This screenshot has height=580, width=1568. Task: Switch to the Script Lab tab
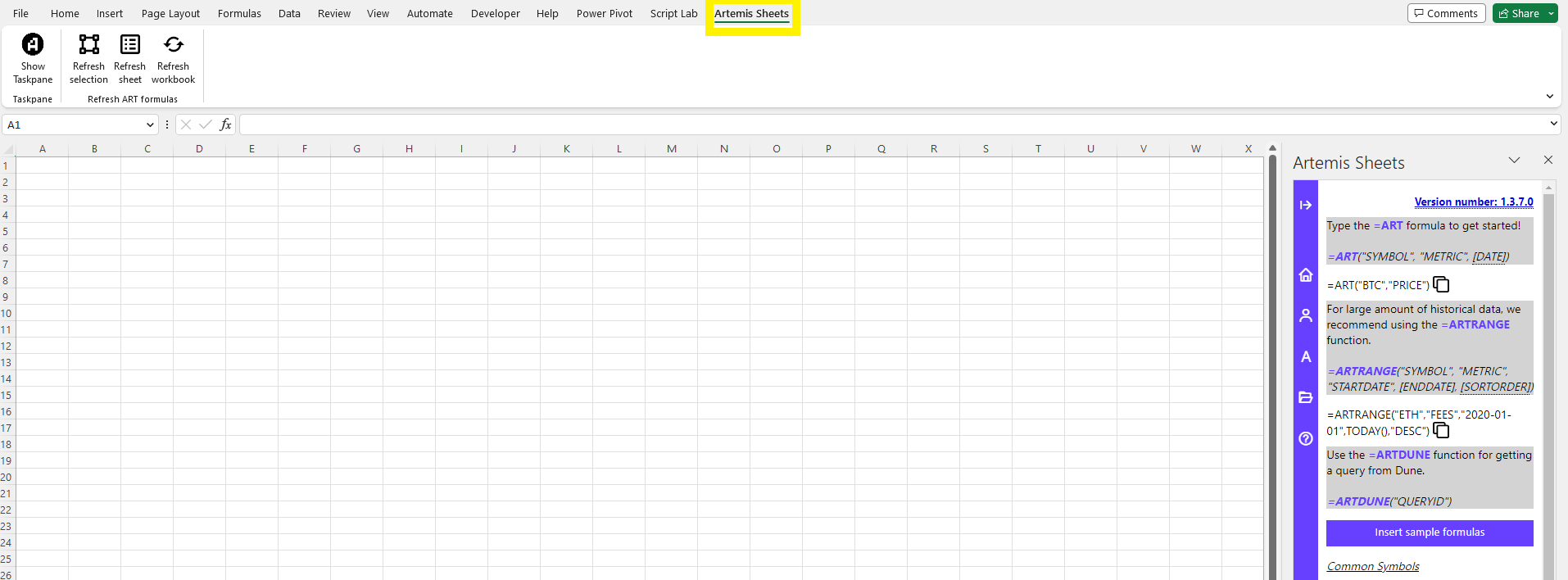(673, 13)
